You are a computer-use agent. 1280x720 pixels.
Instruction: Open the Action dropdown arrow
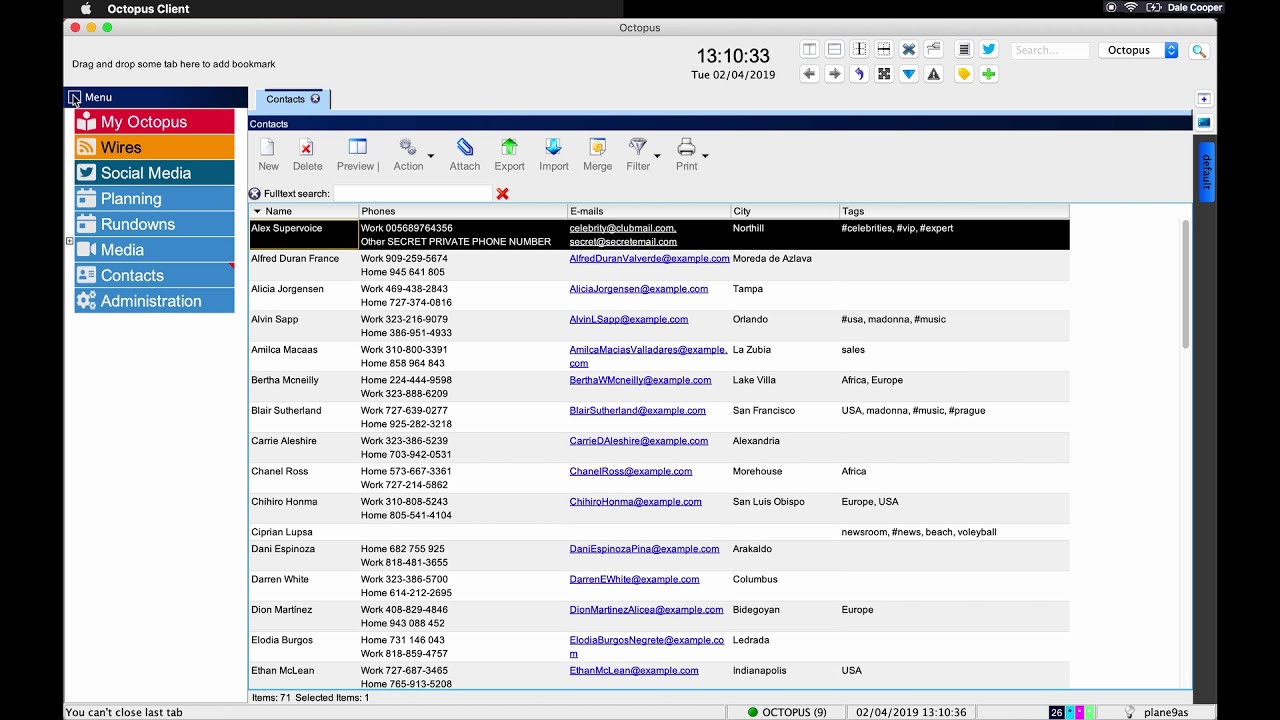431,156
